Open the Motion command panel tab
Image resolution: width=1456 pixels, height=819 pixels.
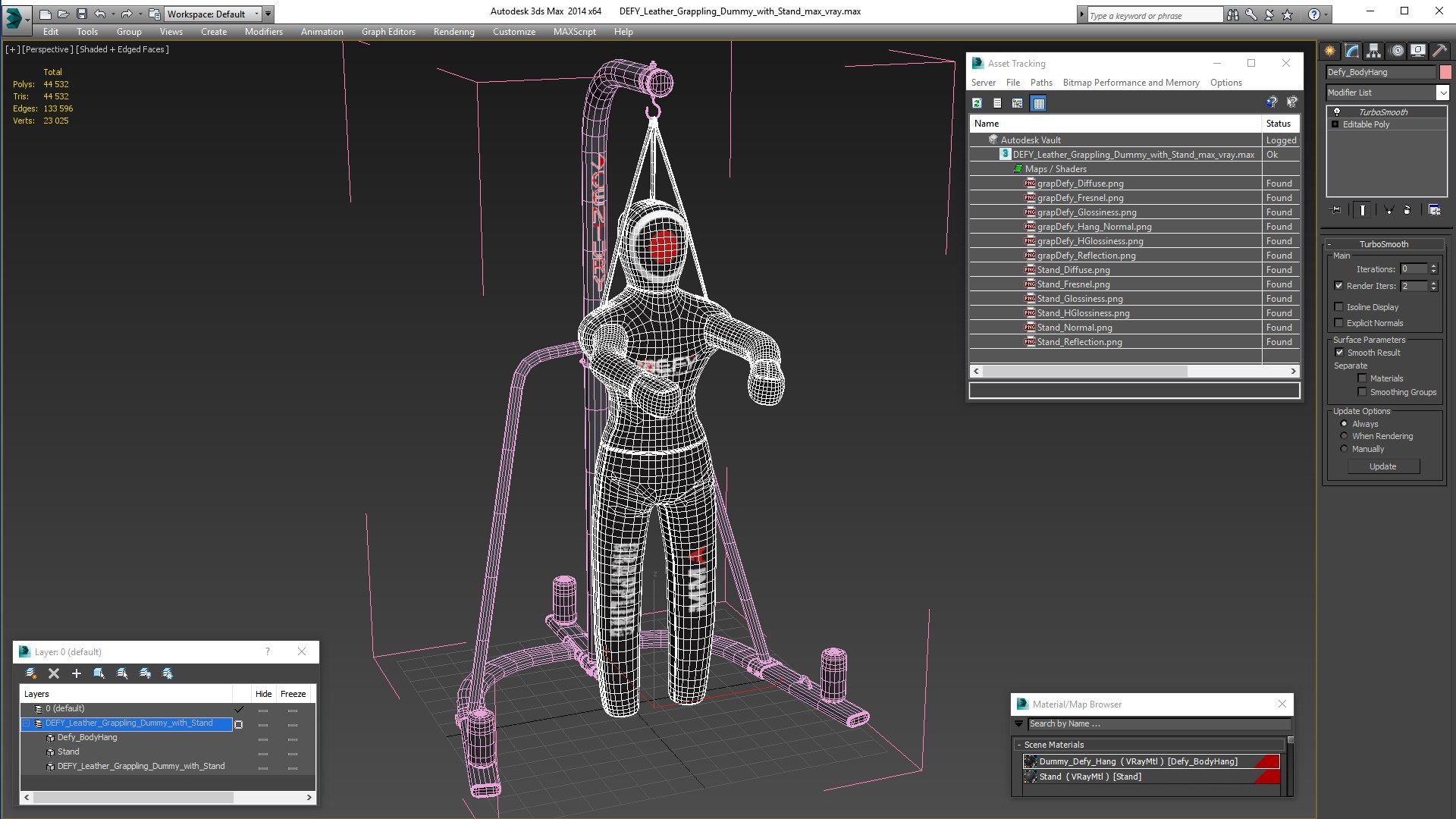pyautogui.click(x=1397, y=51)
